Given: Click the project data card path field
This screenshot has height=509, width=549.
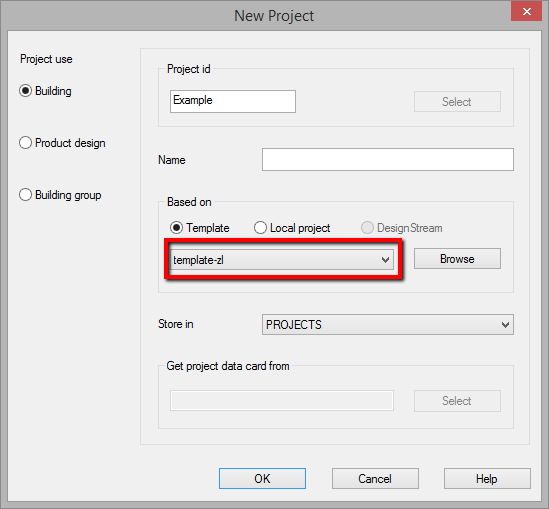Looking at the screenshot, I should coord(282,400).
